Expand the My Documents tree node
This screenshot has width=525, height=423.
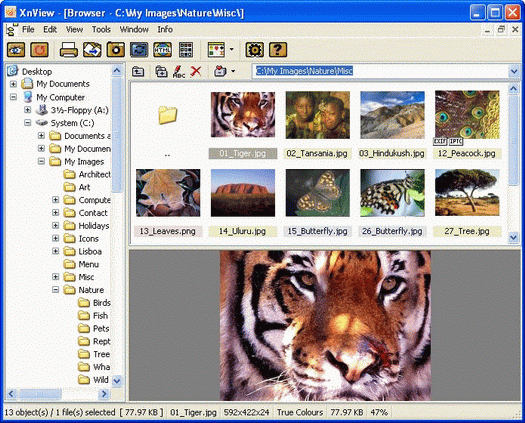tap(13, 84)
